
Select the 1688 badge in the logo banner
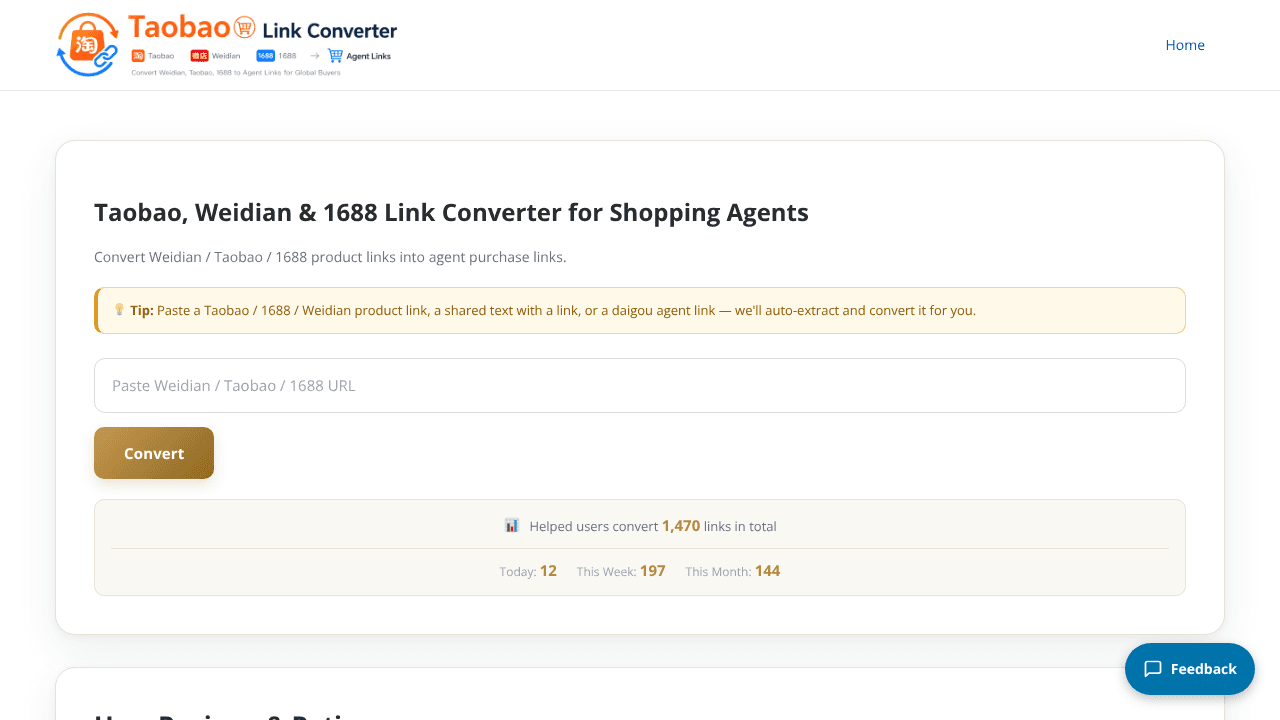point(265,56)
